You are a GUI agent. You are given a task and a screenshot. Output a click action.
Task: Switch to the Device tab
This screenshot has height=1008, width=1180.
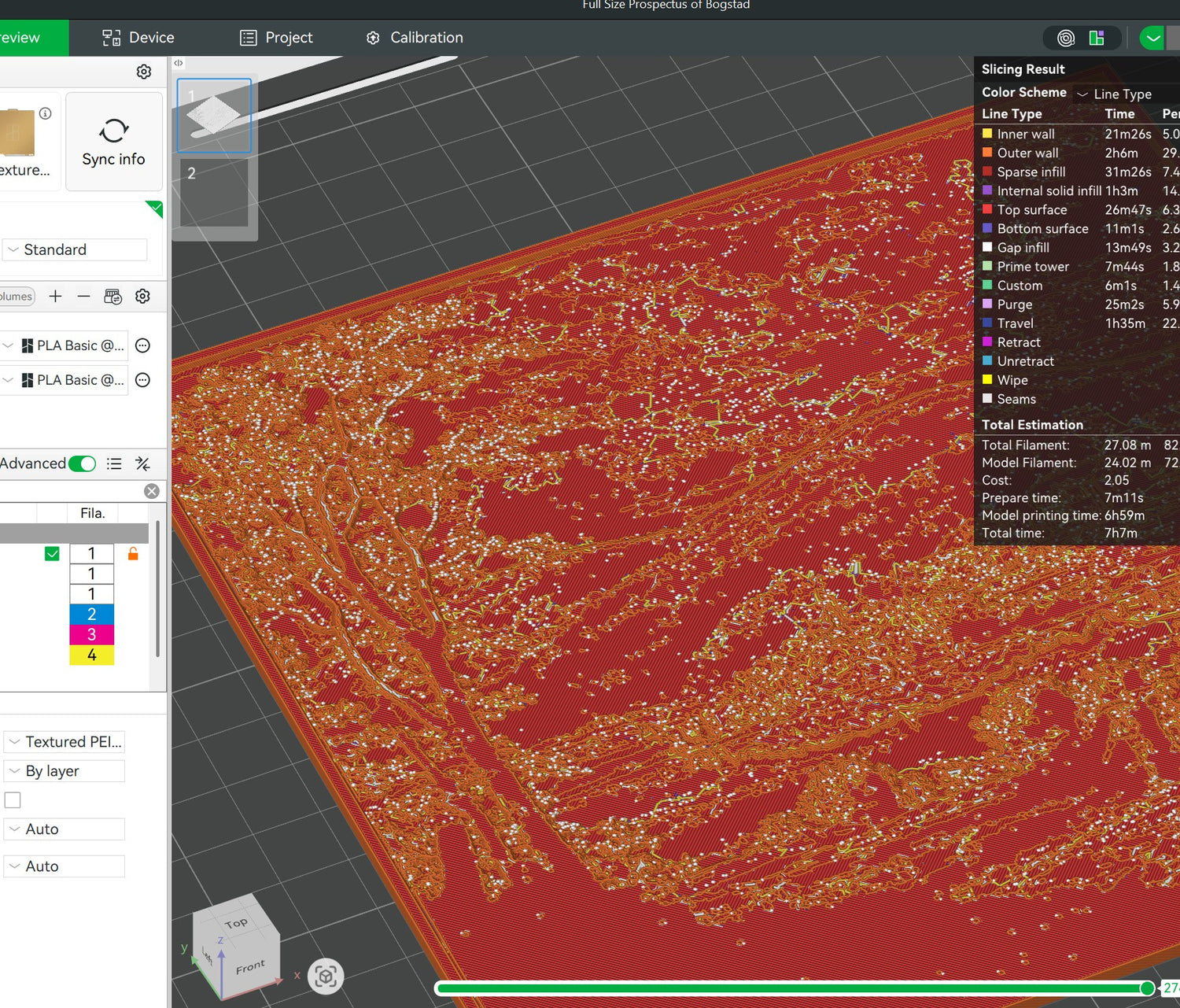coord(138,38)
